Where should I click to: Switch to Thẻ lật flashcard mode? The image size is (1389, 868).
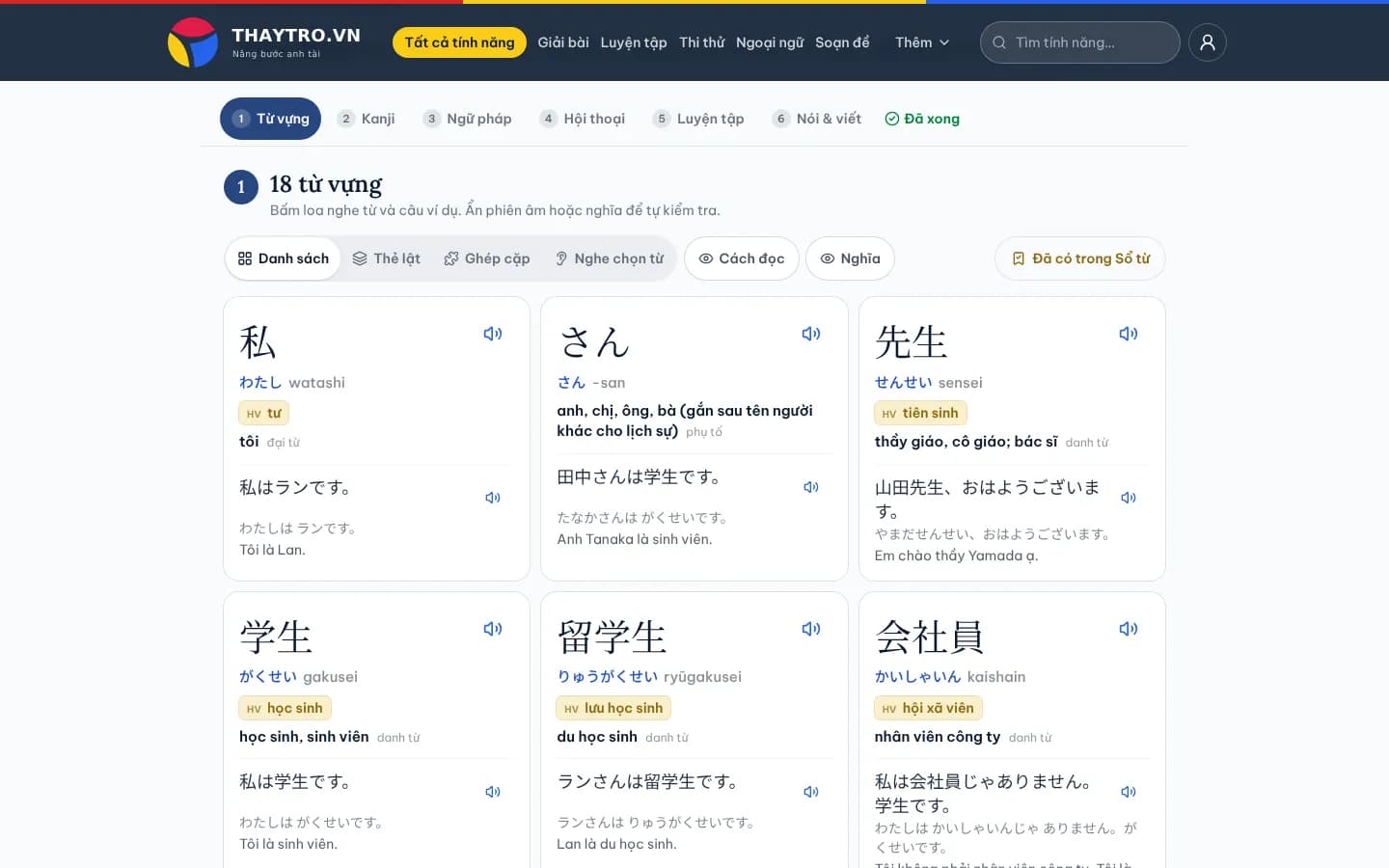click(387, 258)
